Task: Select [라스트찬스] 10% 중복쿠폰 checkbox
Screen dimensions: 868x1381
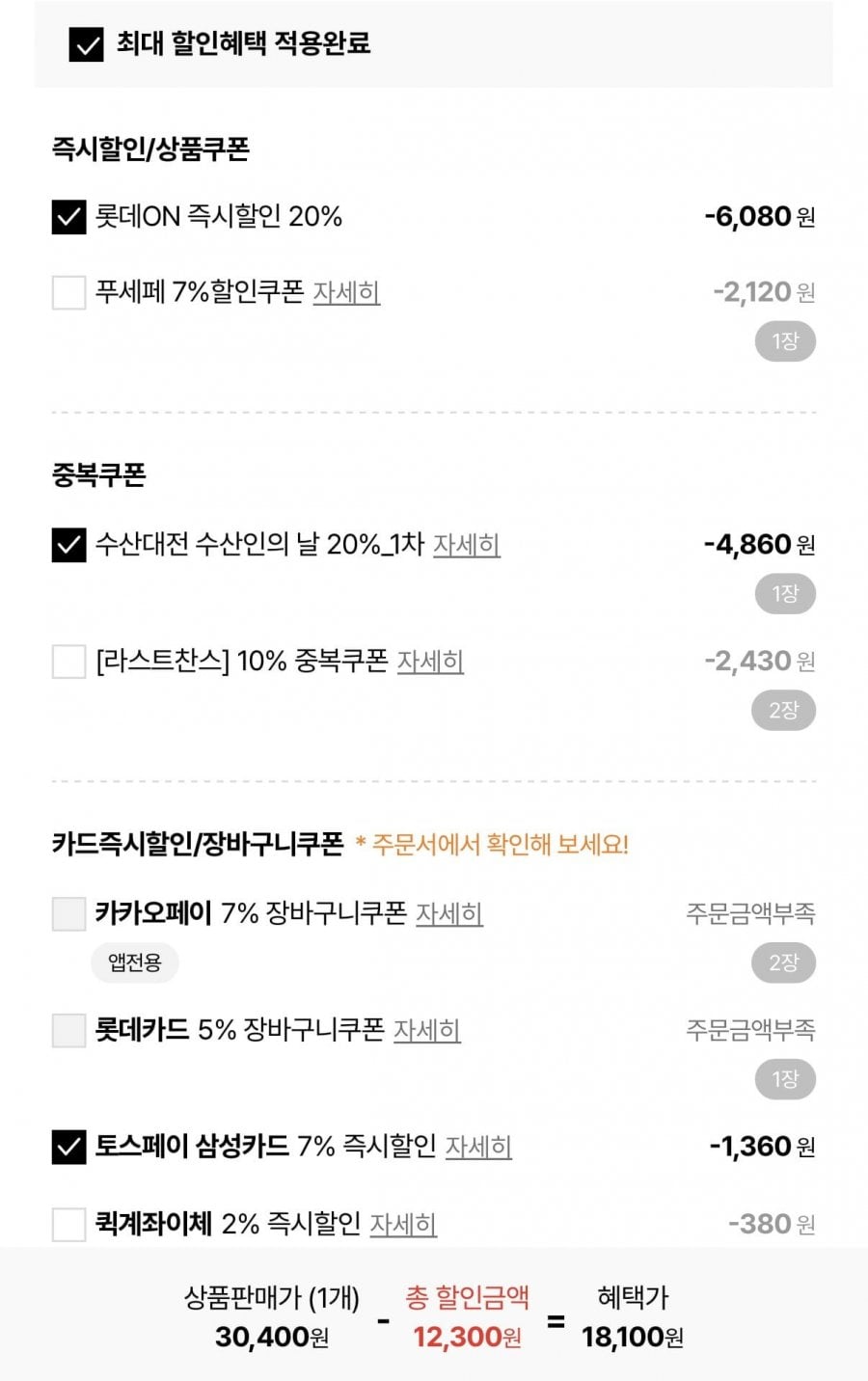Action: 68,662
